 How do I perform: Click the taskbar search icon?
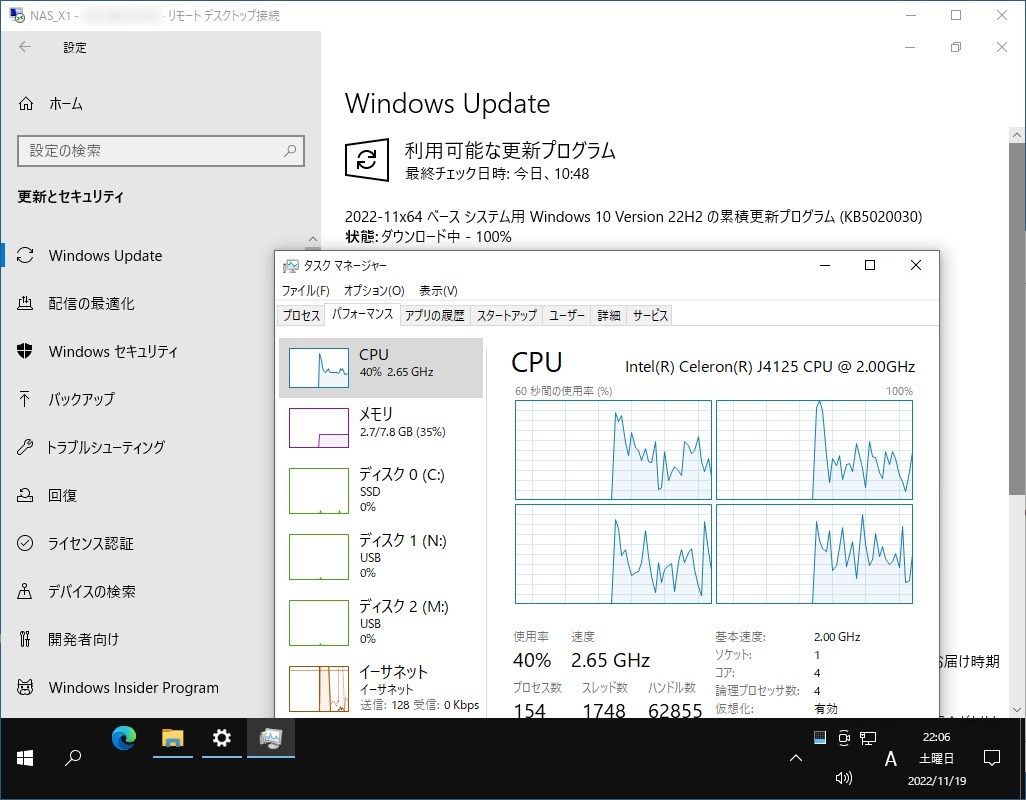click(73, 758)
